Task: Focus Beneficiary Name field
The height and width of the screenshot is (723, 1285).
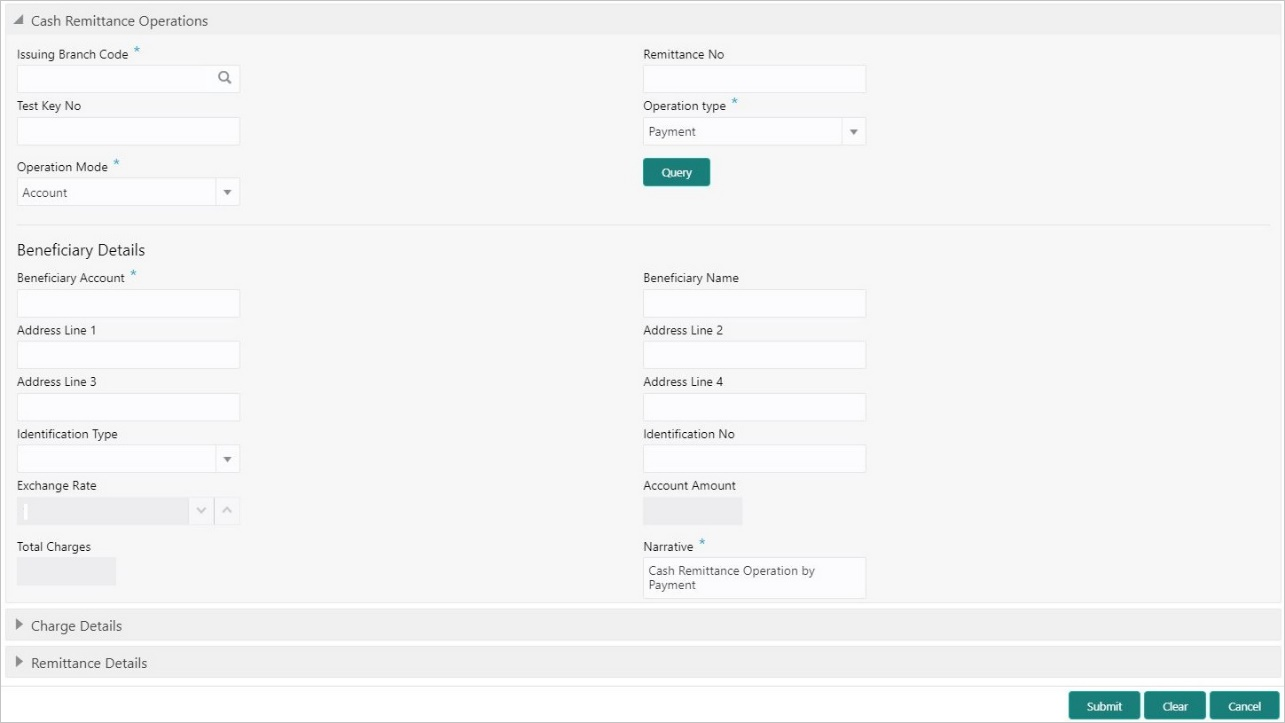Action: click(x=754, y=303)
